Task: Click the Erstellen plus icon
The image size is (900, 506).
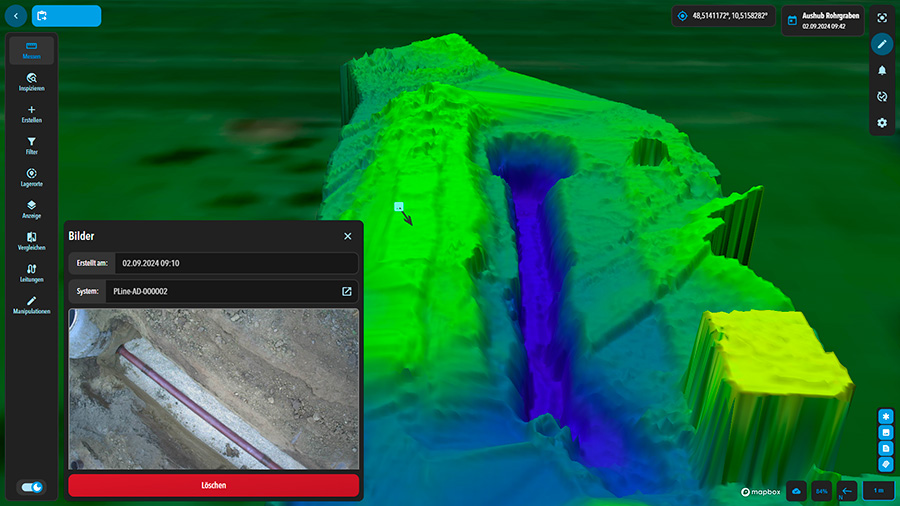Action: pos(31,113)
